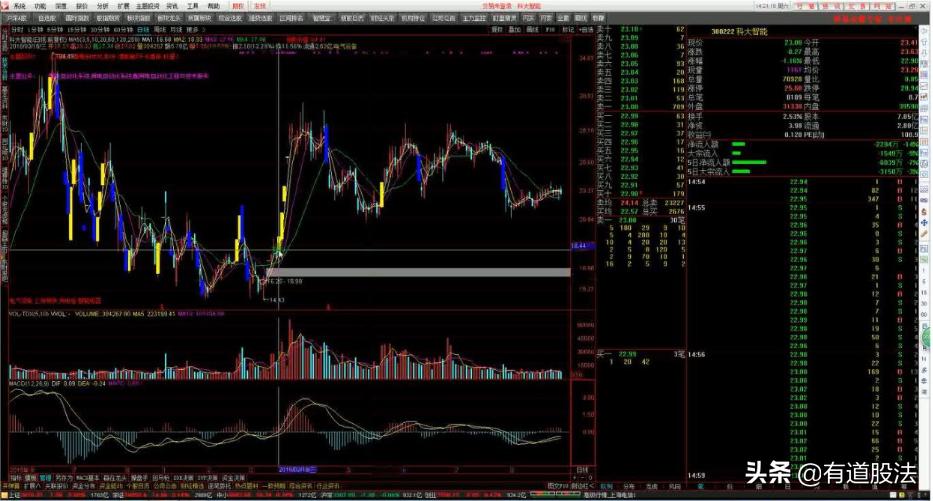Click the 标记 chart button
Viewport: 933px width, 501px height.
pyautogui.click(x=568, y=29)
